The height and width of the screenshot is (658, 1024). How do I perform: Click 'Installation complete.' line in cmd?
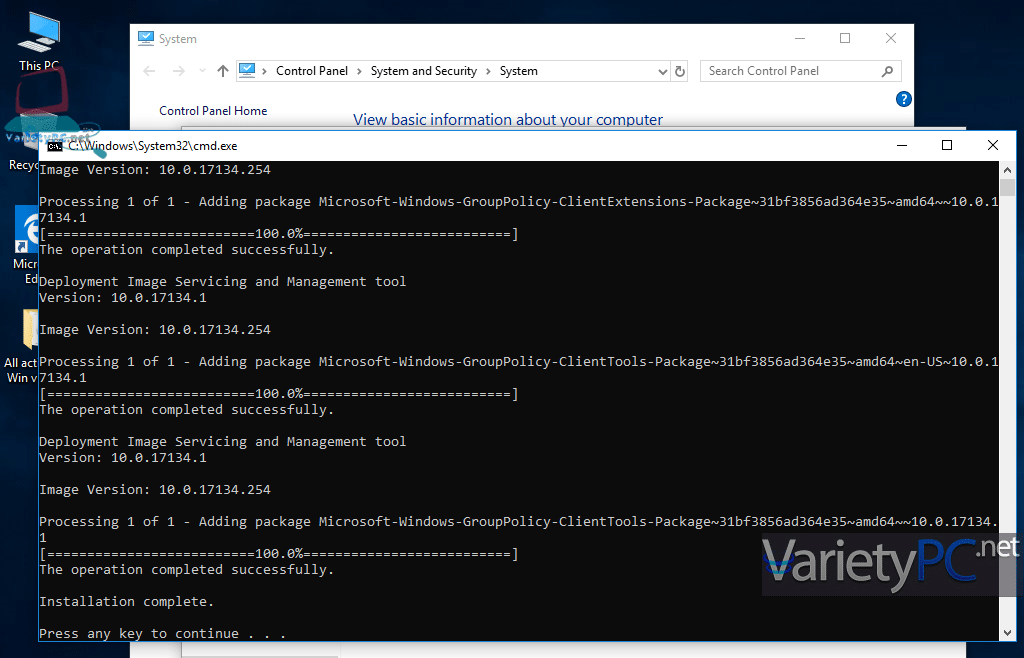click(127, 602)
